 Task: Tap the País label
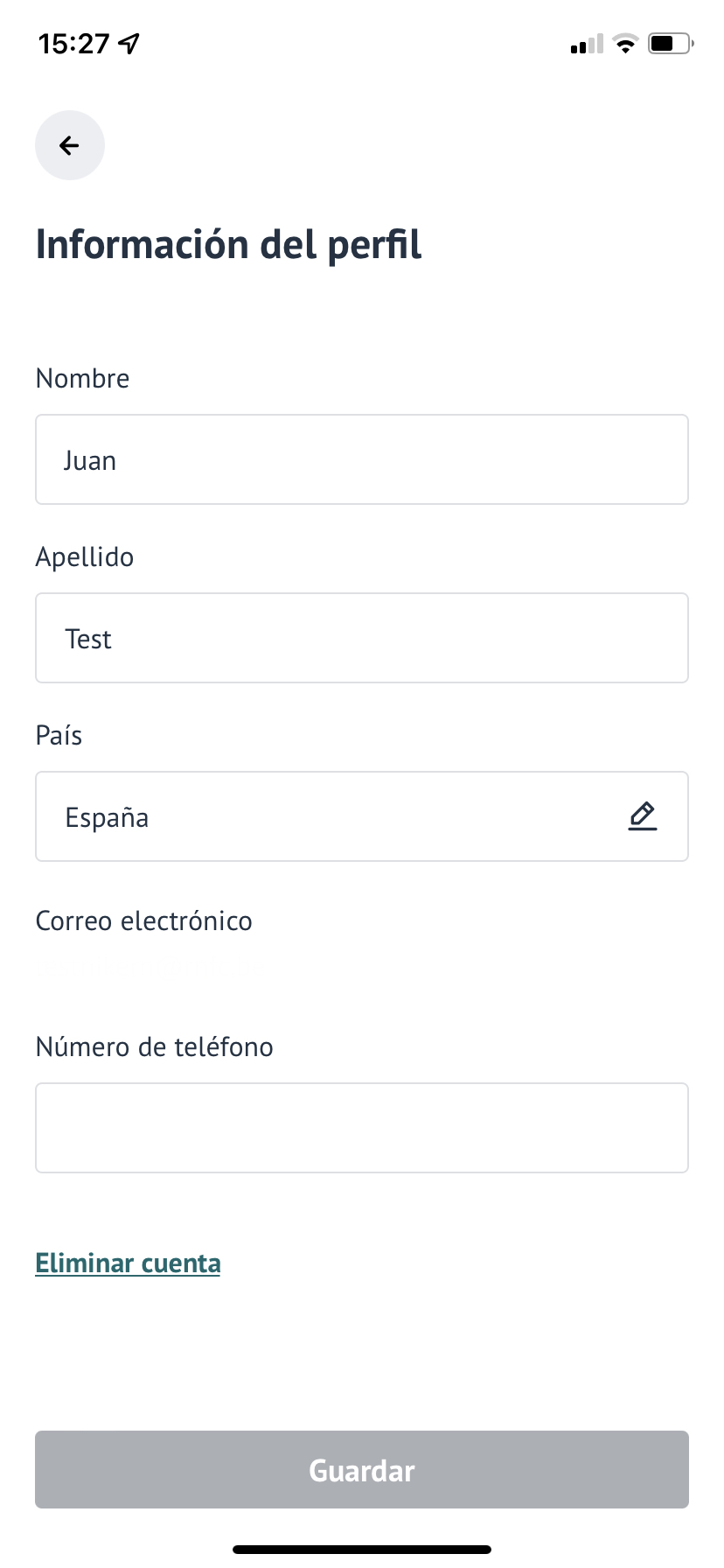coord(59,736)
